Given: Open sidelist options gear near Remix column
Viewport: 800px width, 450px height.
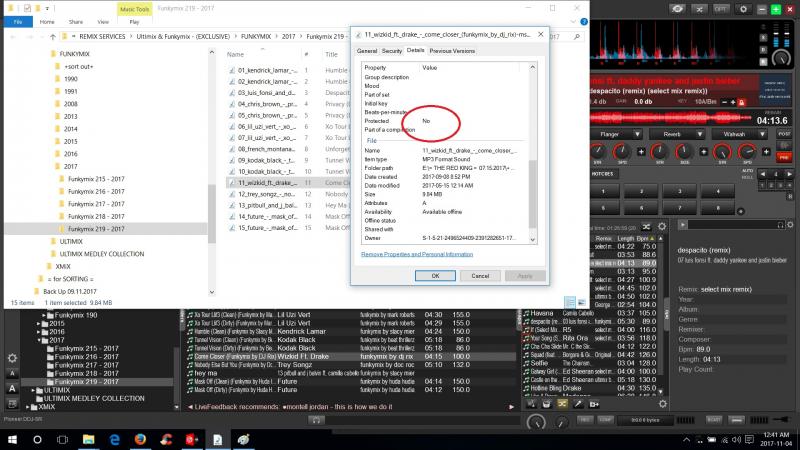Looking at the screenshot, I should [x=662, y=227].
